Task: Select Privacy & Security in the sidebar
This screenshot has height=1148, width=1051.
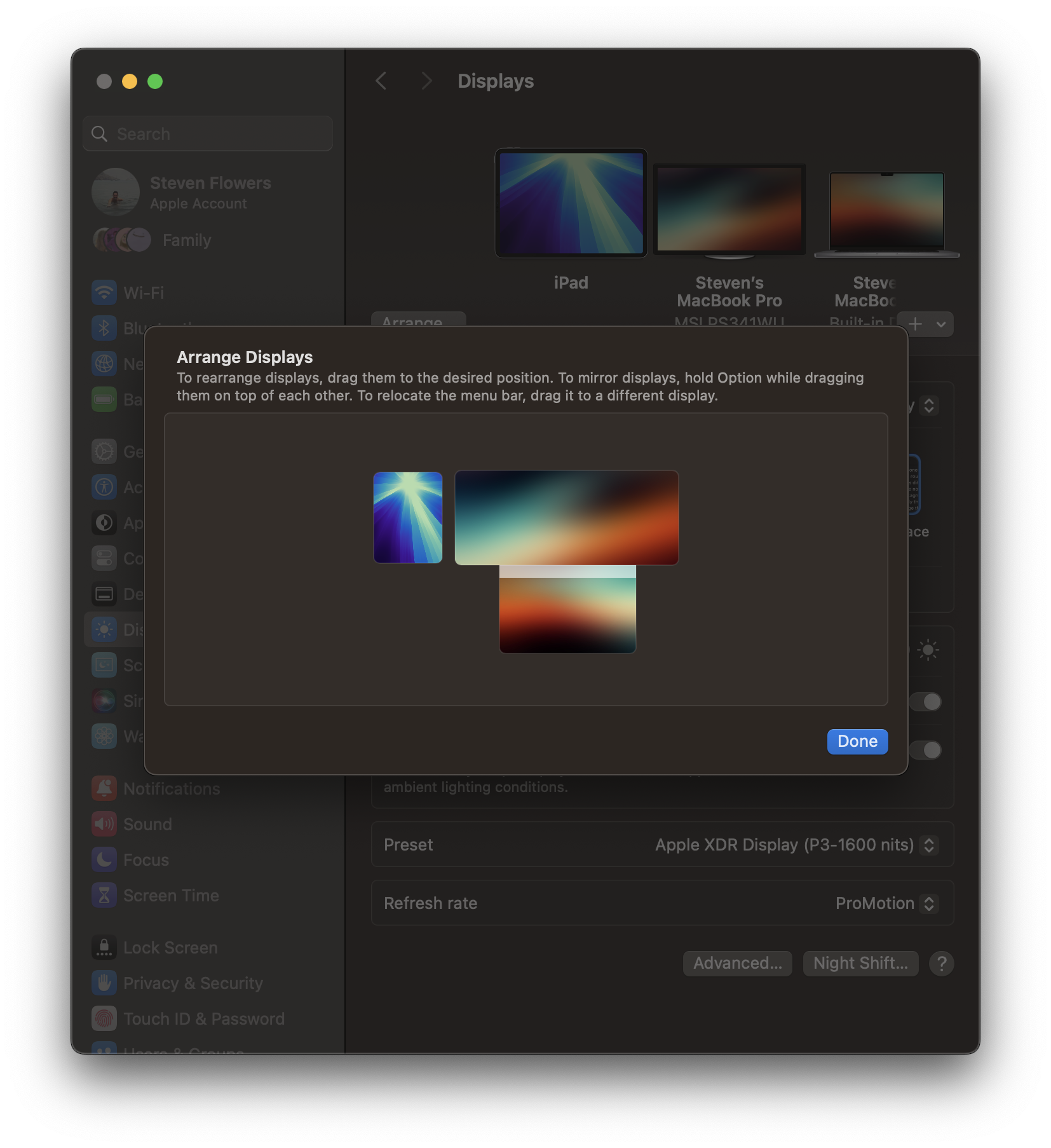Action: [x=193, y=983]
